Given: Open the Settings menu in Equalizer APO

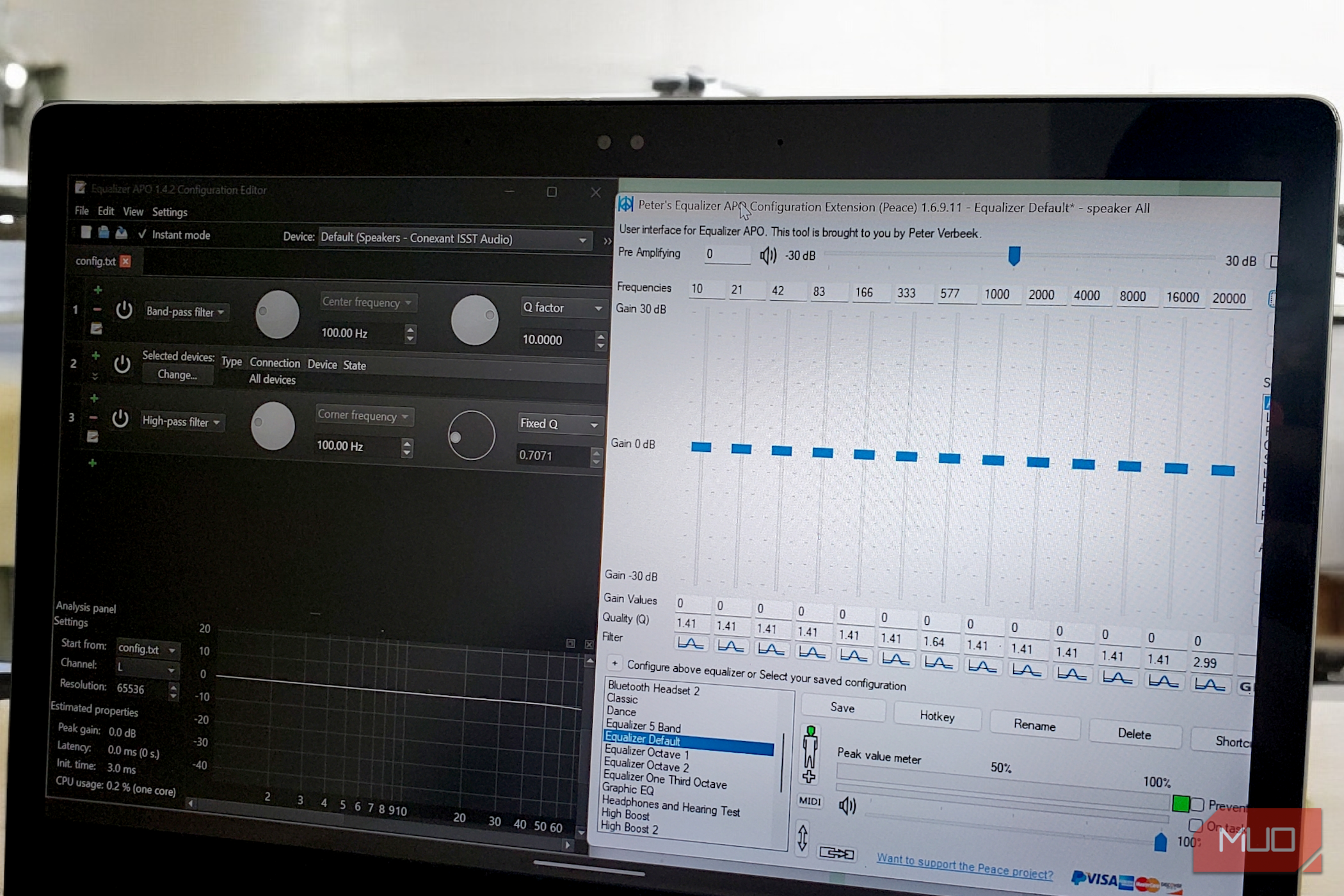Looking at the screenshot, I should tap(169, 212).
